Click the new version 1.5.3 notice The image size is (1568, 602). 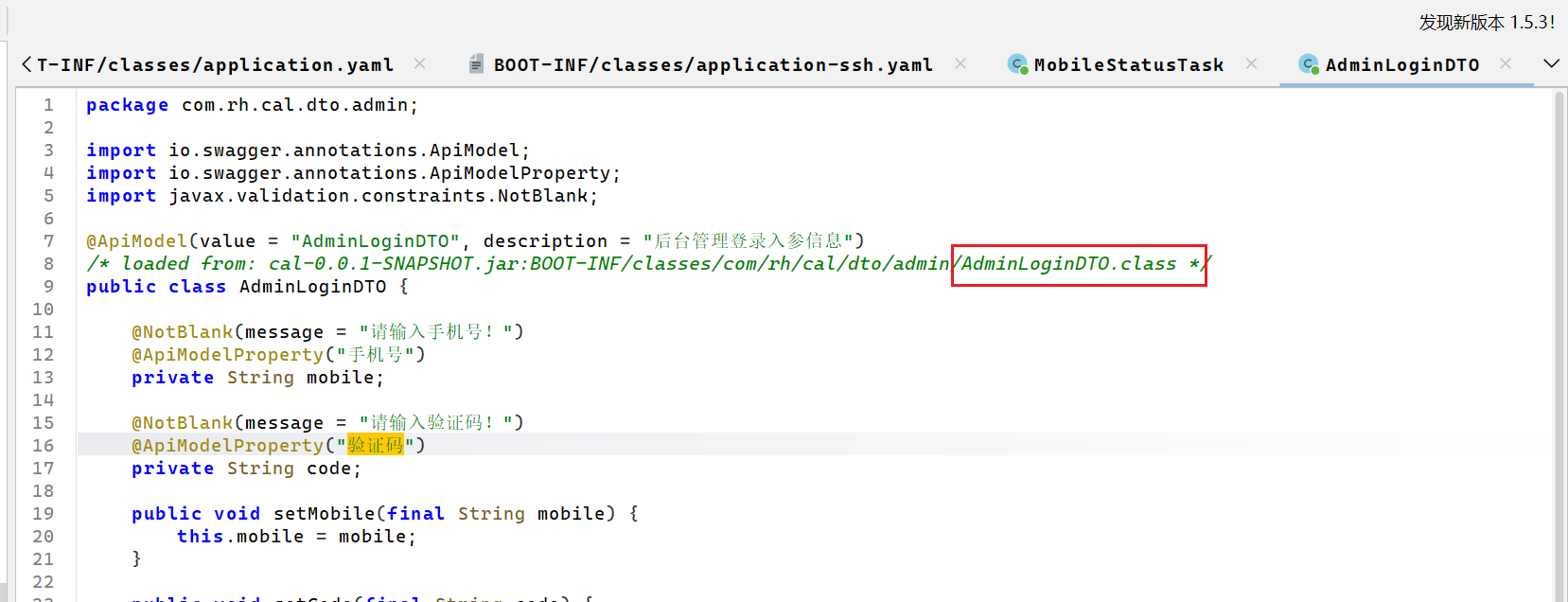[x=1486, y=22]
